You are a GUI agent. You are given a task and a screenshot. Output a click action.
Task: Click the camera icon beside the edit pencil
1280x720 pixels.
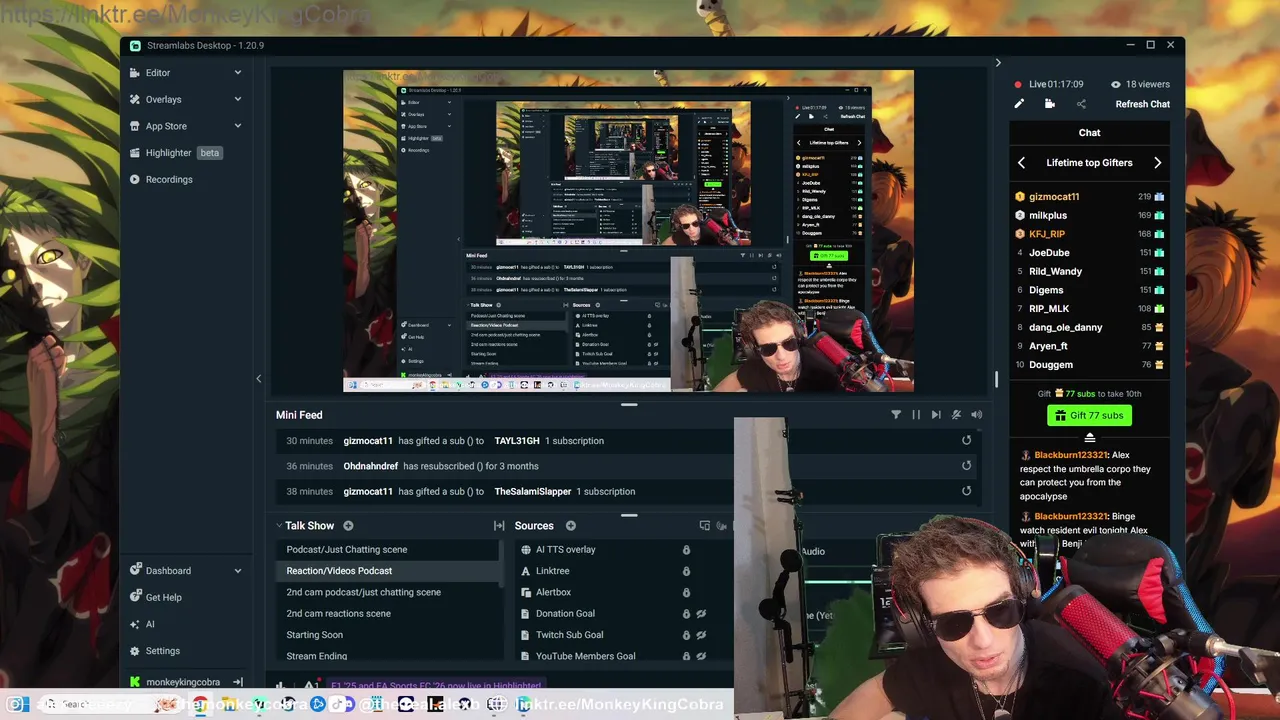pyautogui.click(x=1050, y=104)
